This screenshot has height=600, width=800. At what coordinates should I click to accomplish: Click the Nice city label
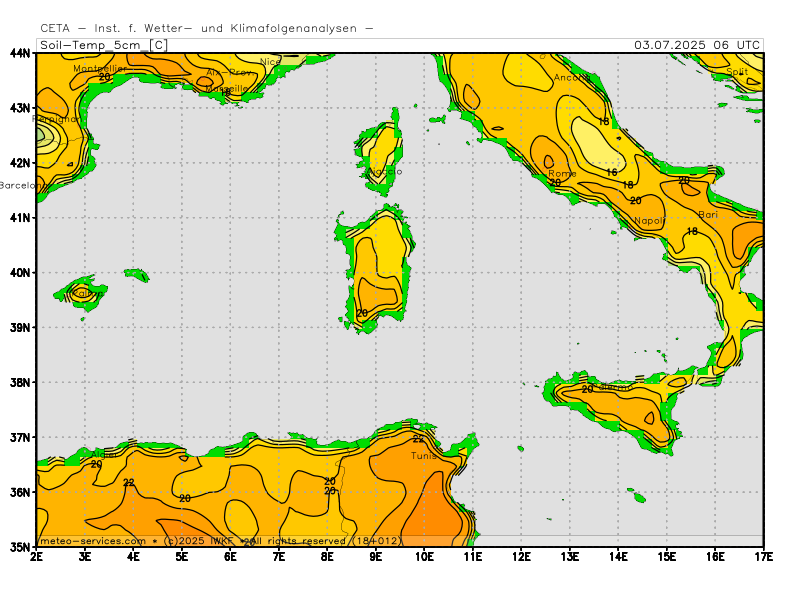click(270, 62)
